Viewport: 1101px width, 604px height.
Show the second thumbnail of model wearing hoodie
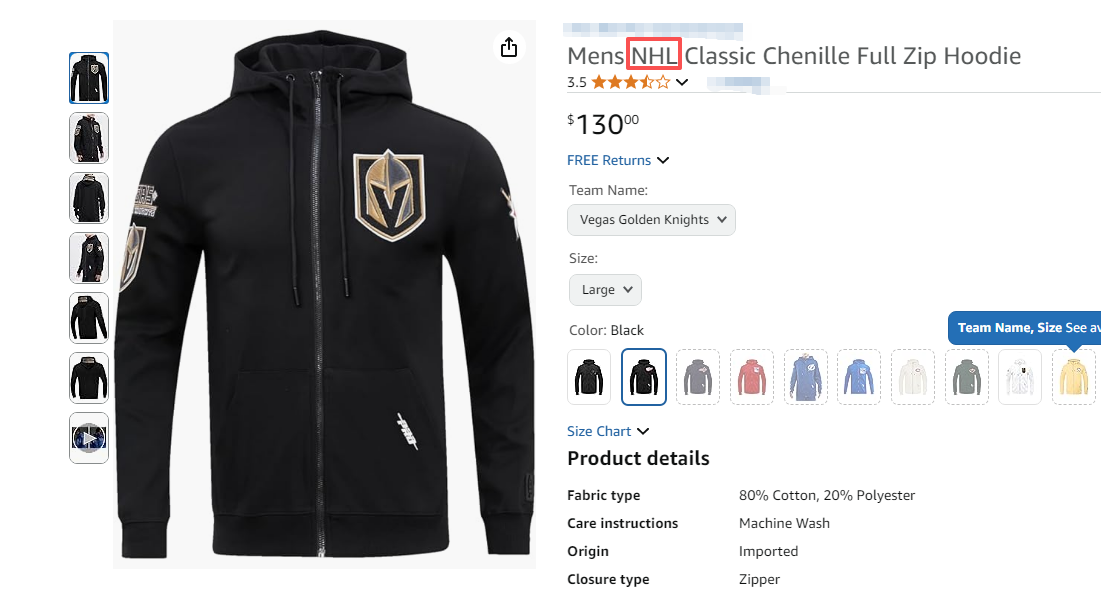89,138
